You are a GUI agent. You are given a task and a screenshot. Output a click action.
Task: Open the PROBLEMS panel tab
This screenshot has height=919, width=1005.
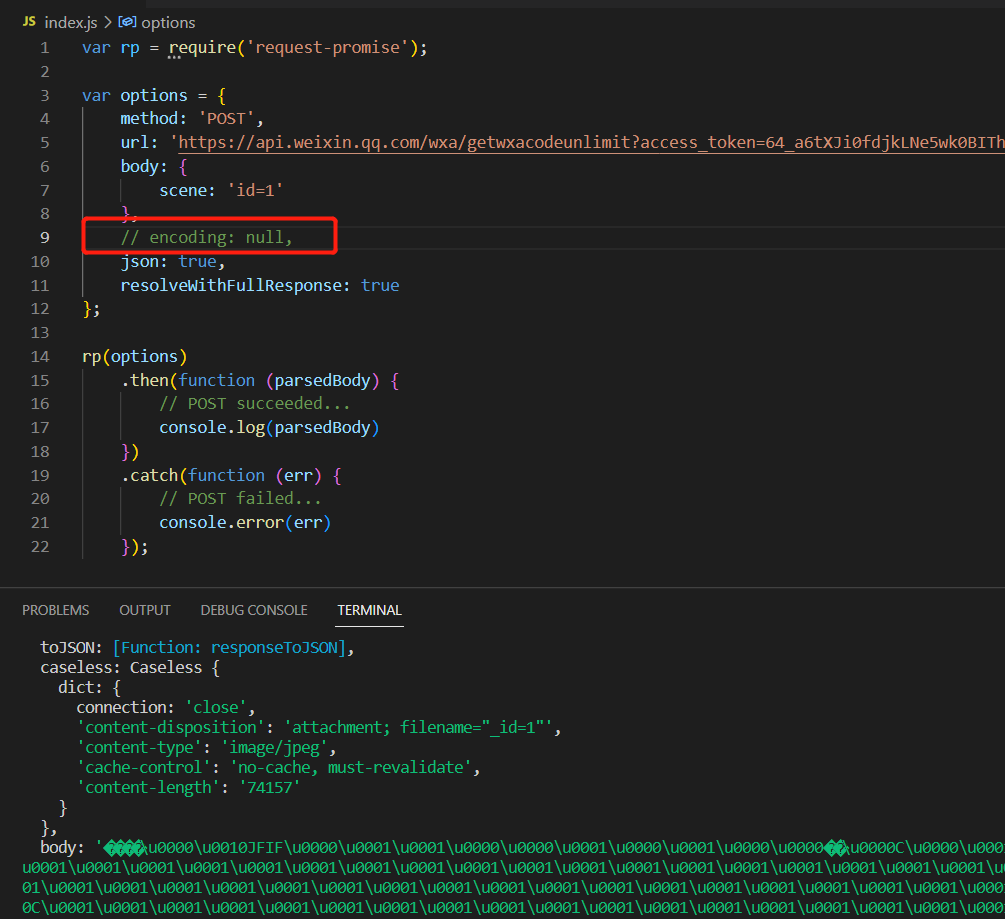pos(56,610)
